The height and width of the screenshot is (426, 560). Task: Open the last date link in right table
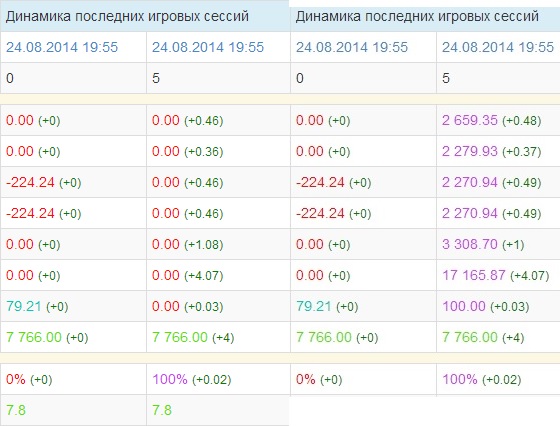pos(498,47)
